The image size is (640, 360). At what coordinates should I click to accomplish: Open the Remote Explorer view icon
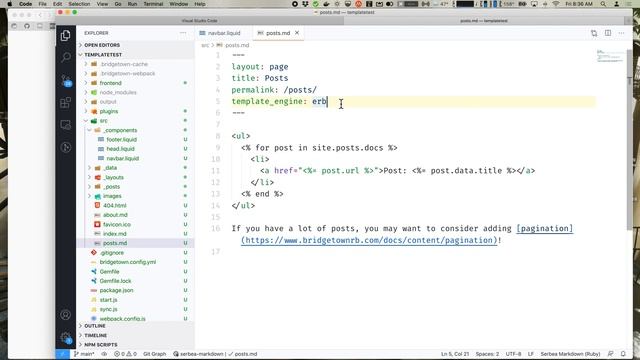(65, 125)
